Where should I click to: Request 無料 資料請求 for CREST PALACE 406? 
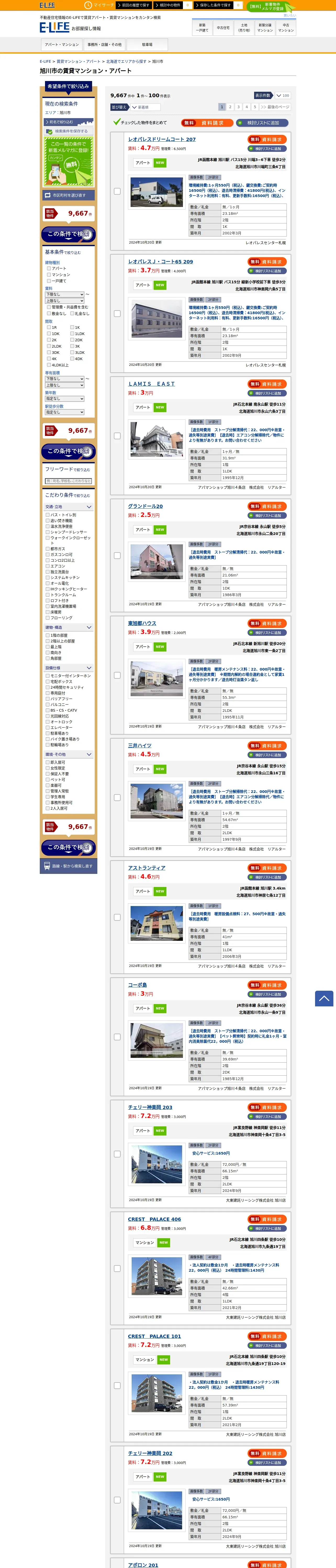pos(268,1219)
